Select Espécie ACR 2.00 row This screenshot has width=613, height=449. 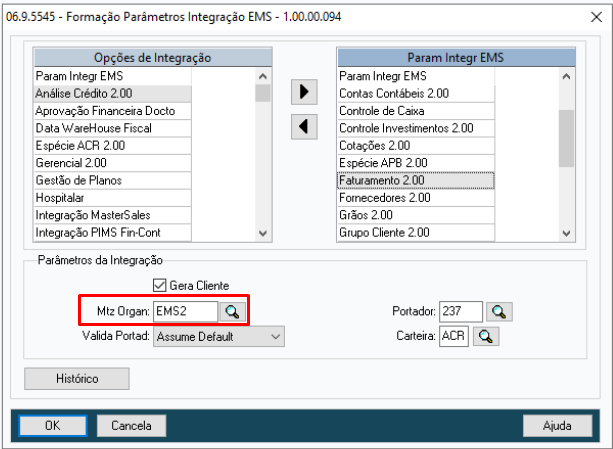113,146
